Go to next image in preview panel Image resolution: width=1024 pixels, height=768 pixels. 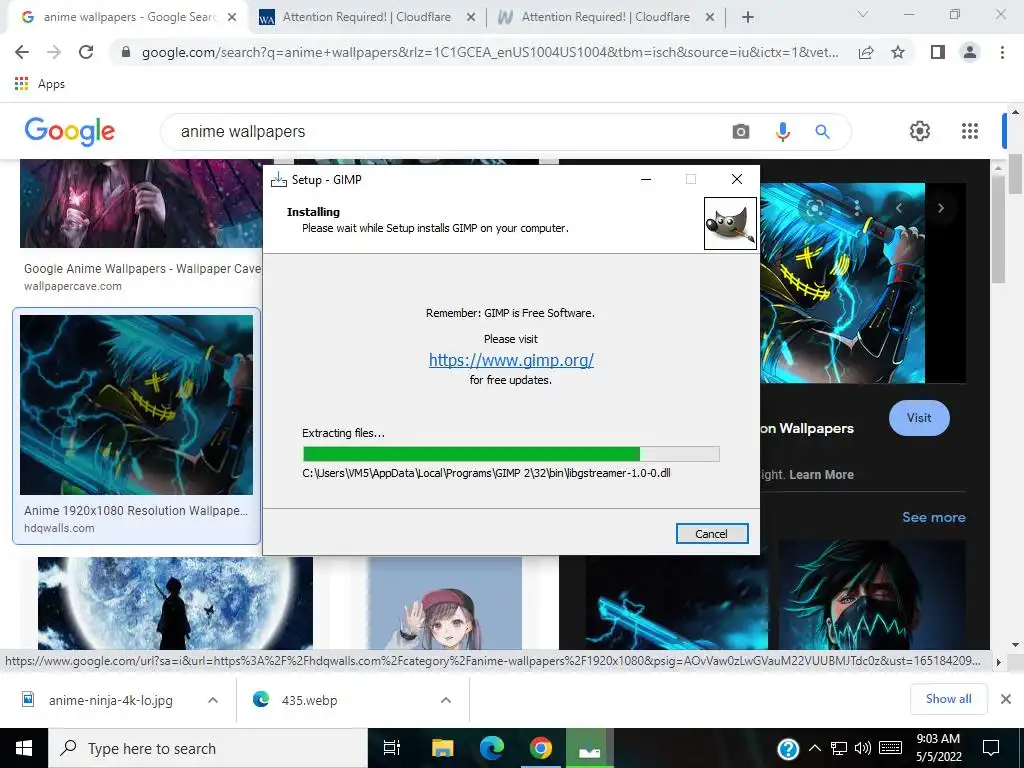tap(940, 208)
